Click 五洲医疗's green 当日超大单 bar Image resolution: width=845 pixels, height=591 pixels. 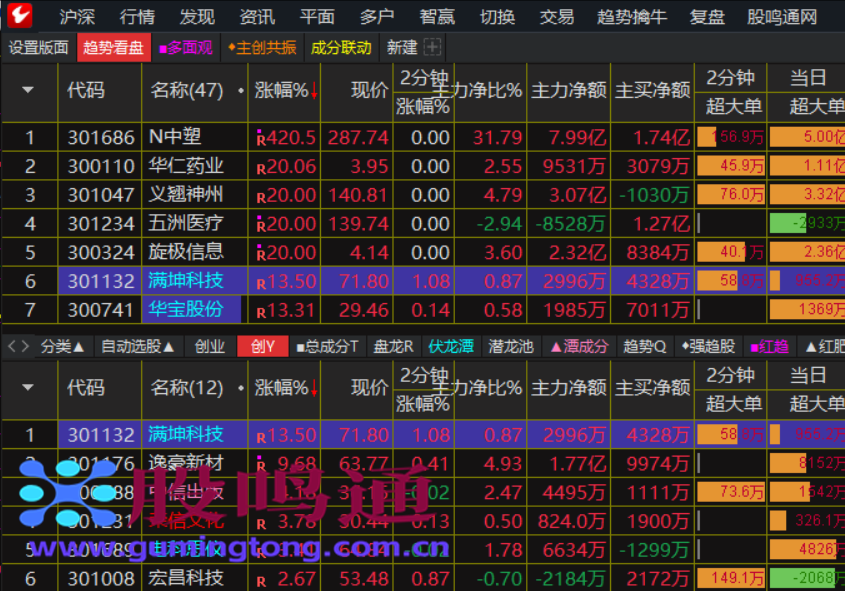[x=788, y=223]
